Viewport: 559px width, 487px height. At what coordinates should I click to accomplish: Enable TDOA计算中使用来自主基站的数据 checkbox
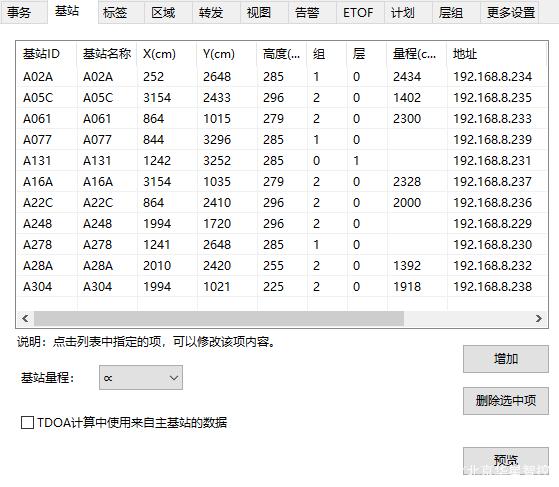pyautogui.click(x=27, y=423)
